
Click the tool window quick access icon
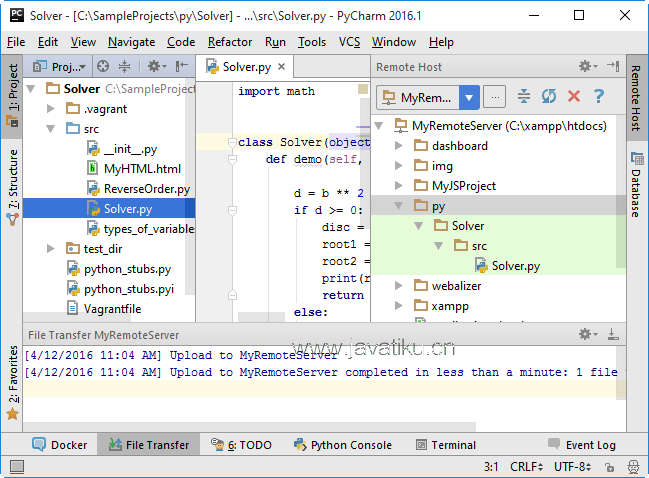click(17, 467)
